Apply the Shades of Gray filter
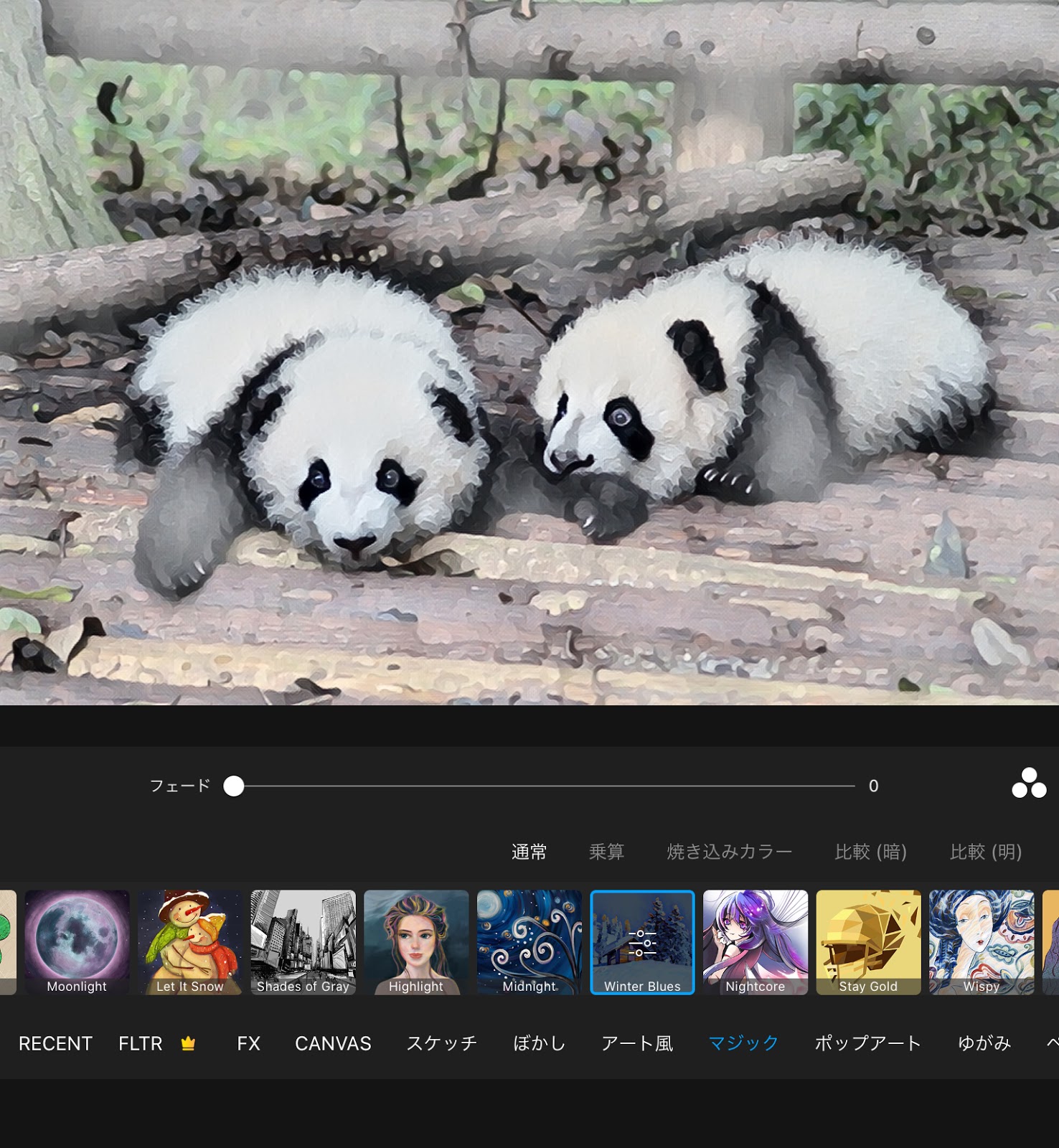The image size is (1059, 1148). pos(303,942)
